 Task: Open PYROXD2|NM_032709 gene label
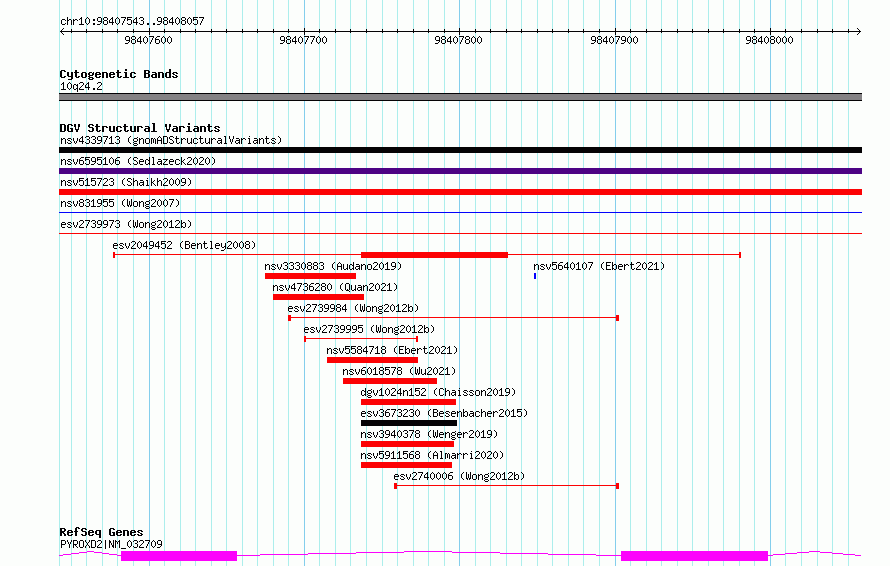pos(111,544)
